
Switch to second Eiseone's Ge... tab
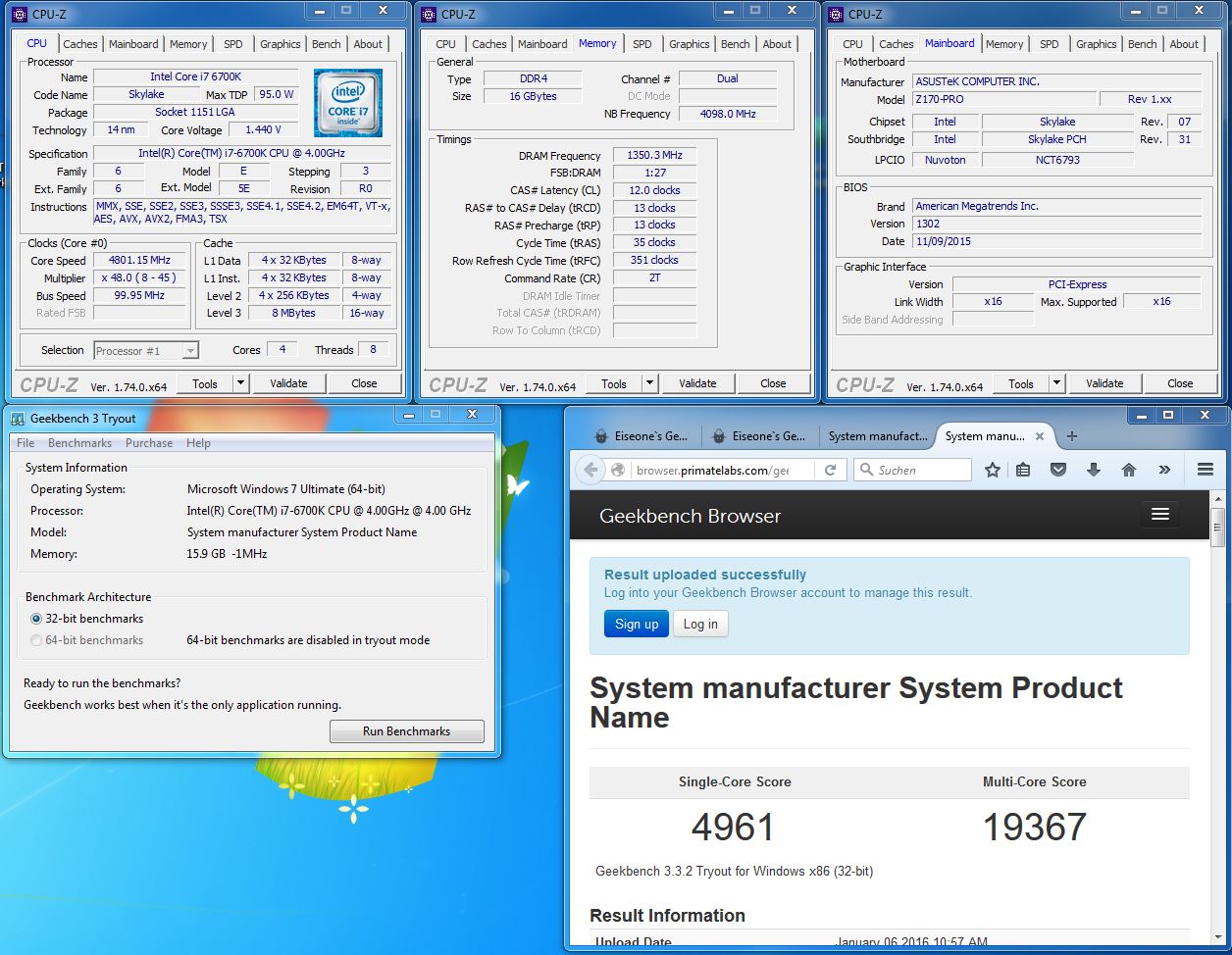(758, 436)
